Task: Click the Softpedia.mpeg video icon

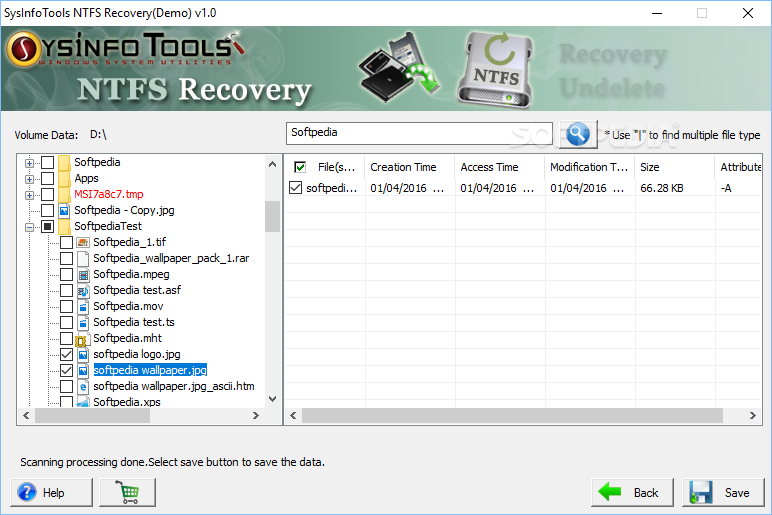Action: 83,274
